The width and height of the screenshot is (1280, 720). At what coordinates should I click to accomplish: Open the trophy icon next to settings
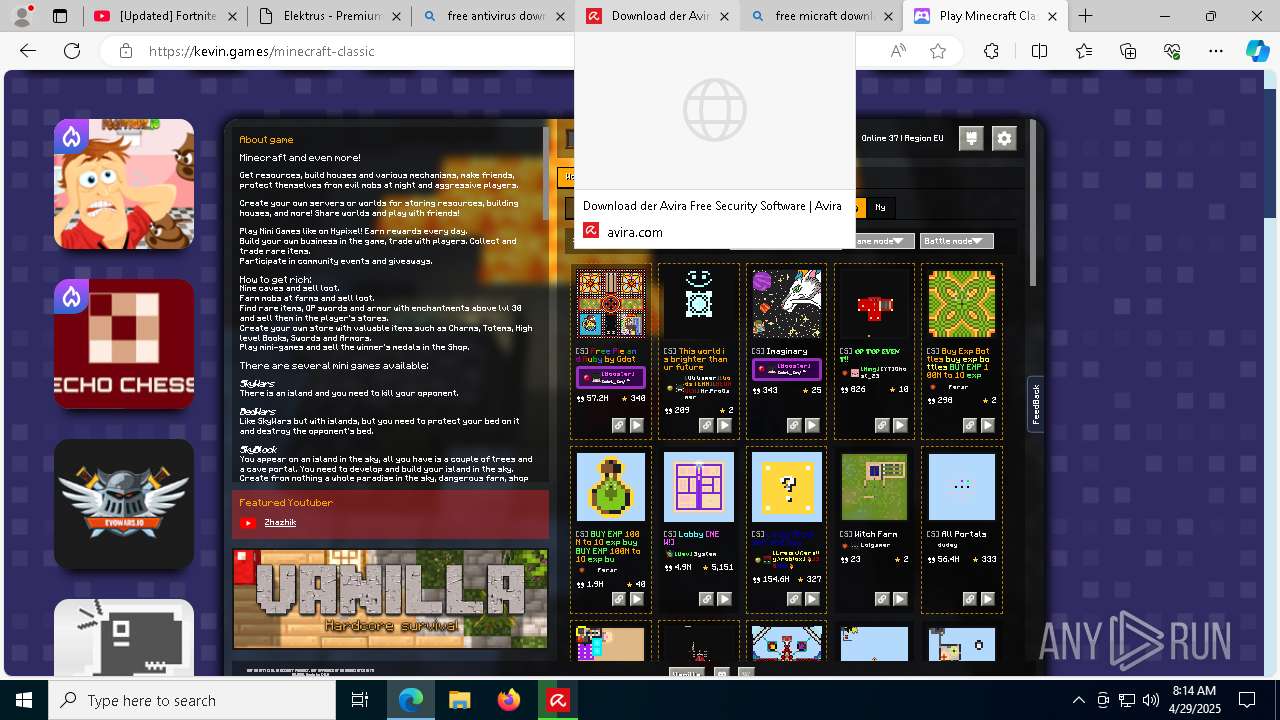(x=971, y=139)
